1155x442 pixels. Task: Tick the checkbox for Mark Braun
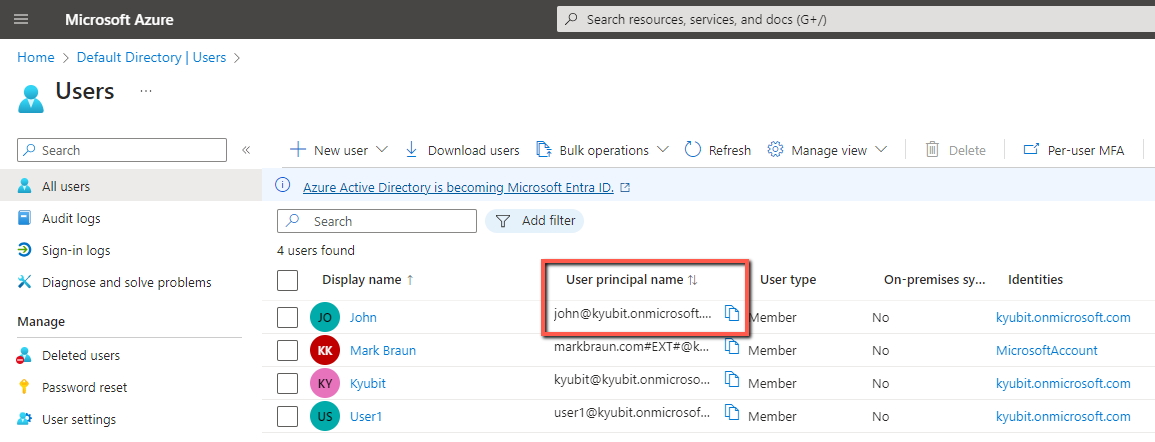tap(287, 351)
